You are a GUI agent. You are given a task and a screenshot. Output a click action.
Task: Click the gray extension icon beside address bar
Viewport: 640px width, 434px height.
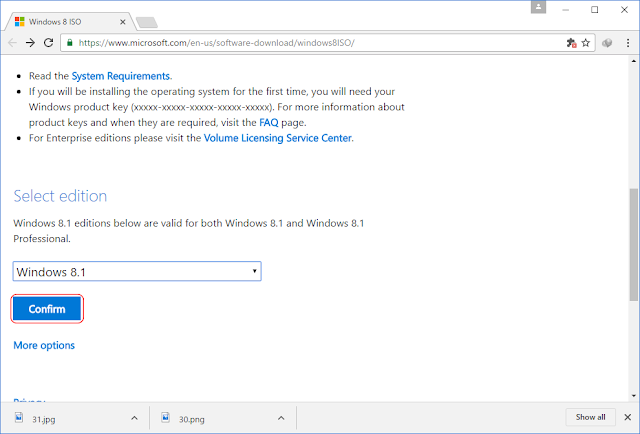[607, 43]
